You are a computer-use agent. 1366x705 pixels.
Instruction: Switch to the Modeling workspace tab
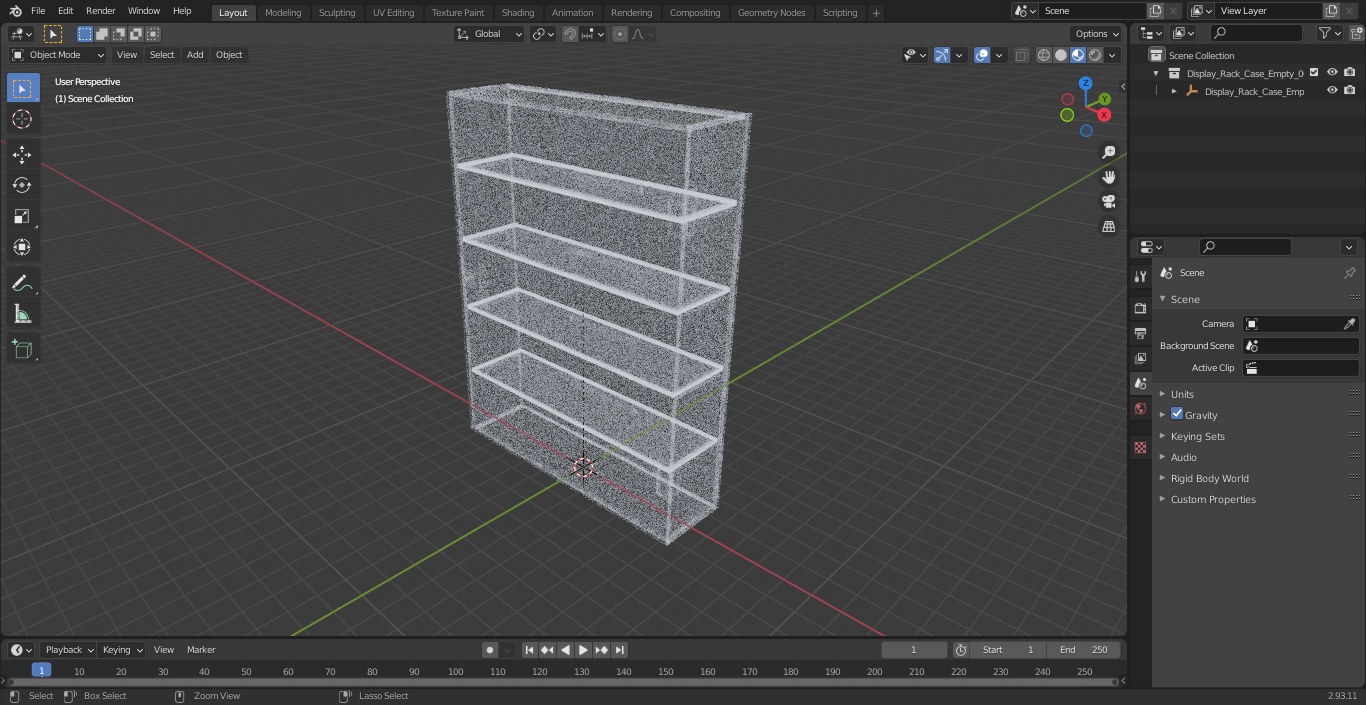(283, 12)
